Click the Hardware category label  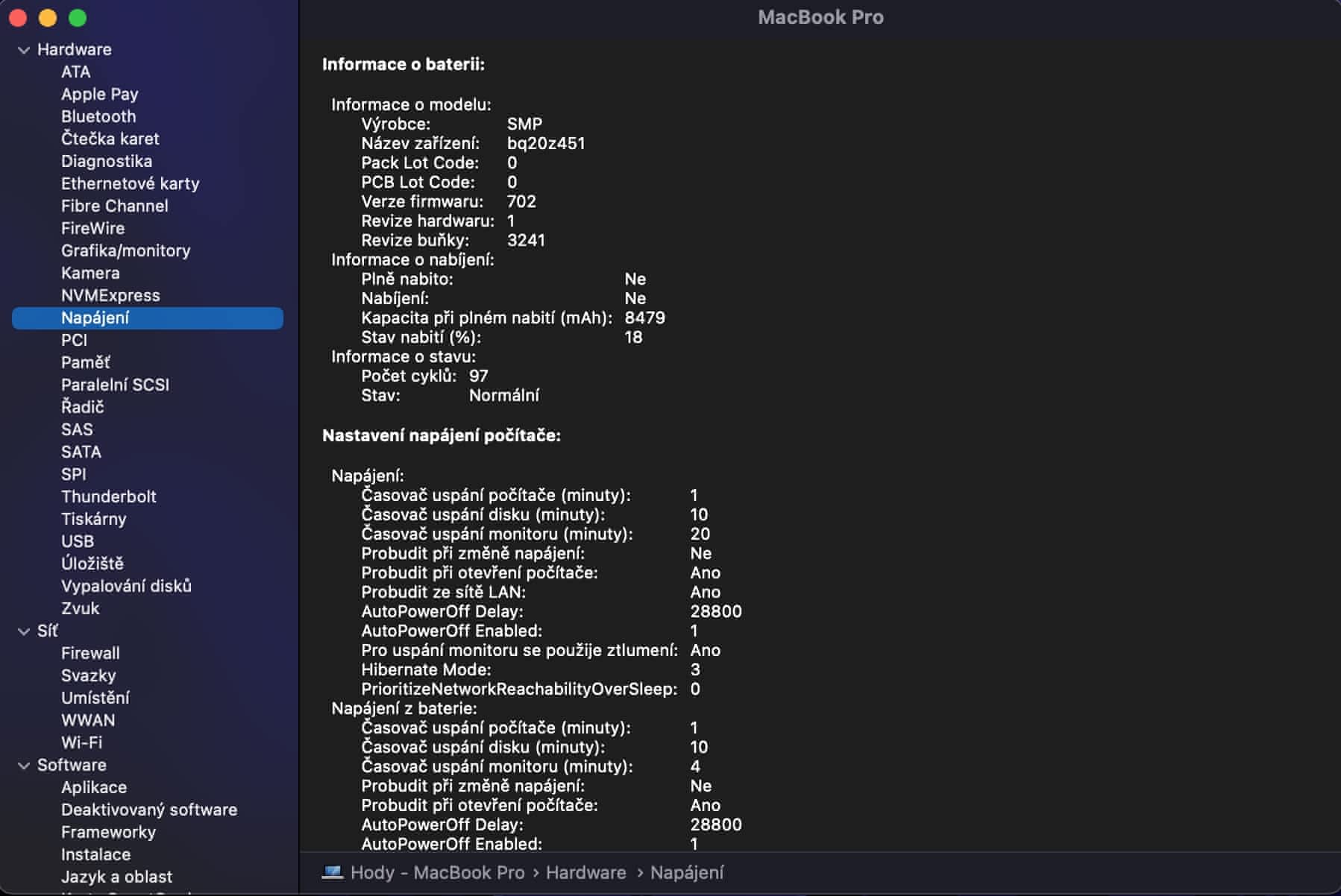click(x=75, y=49)
